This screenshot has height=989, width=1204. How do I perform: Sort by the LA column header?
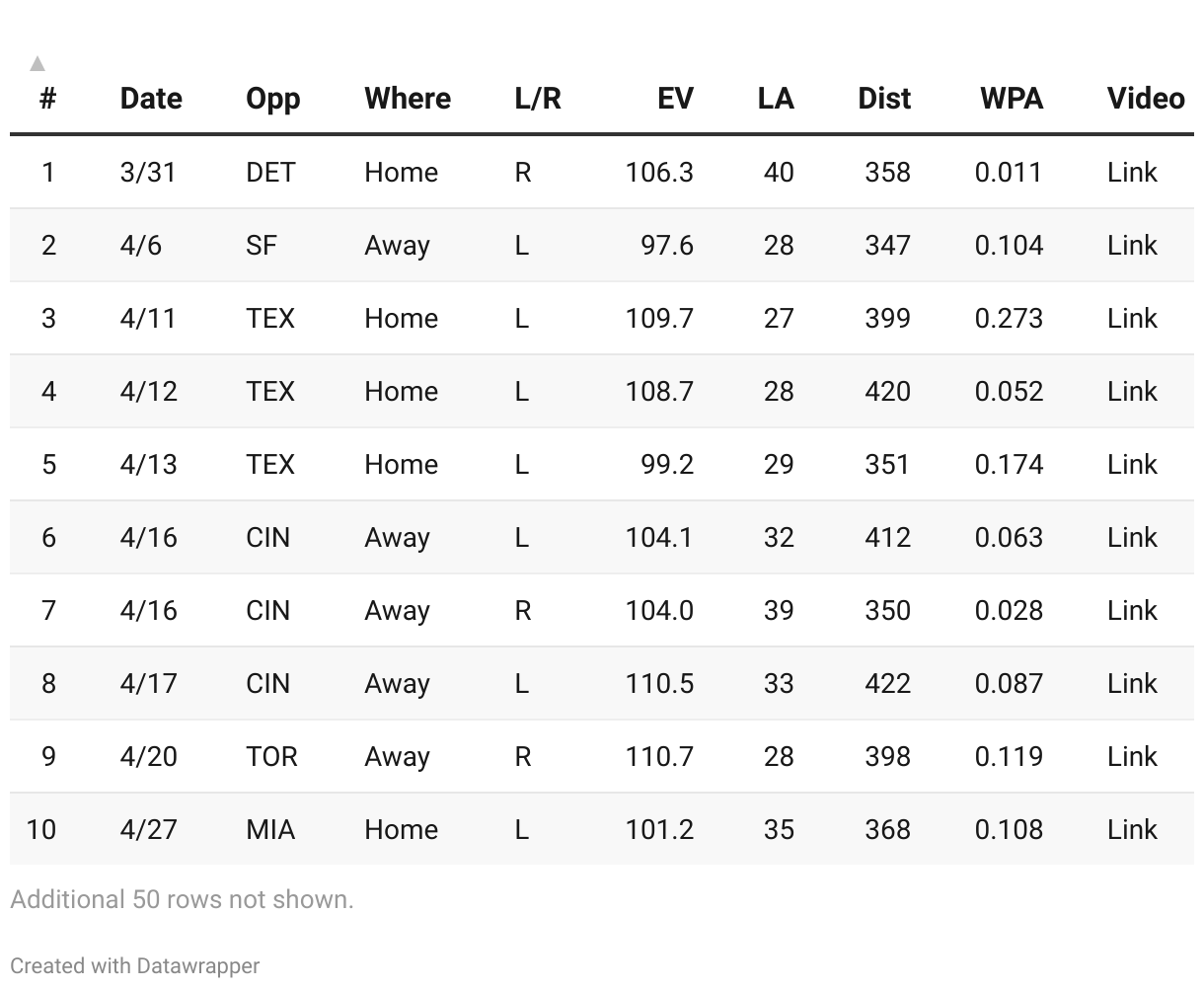point(776,99)
